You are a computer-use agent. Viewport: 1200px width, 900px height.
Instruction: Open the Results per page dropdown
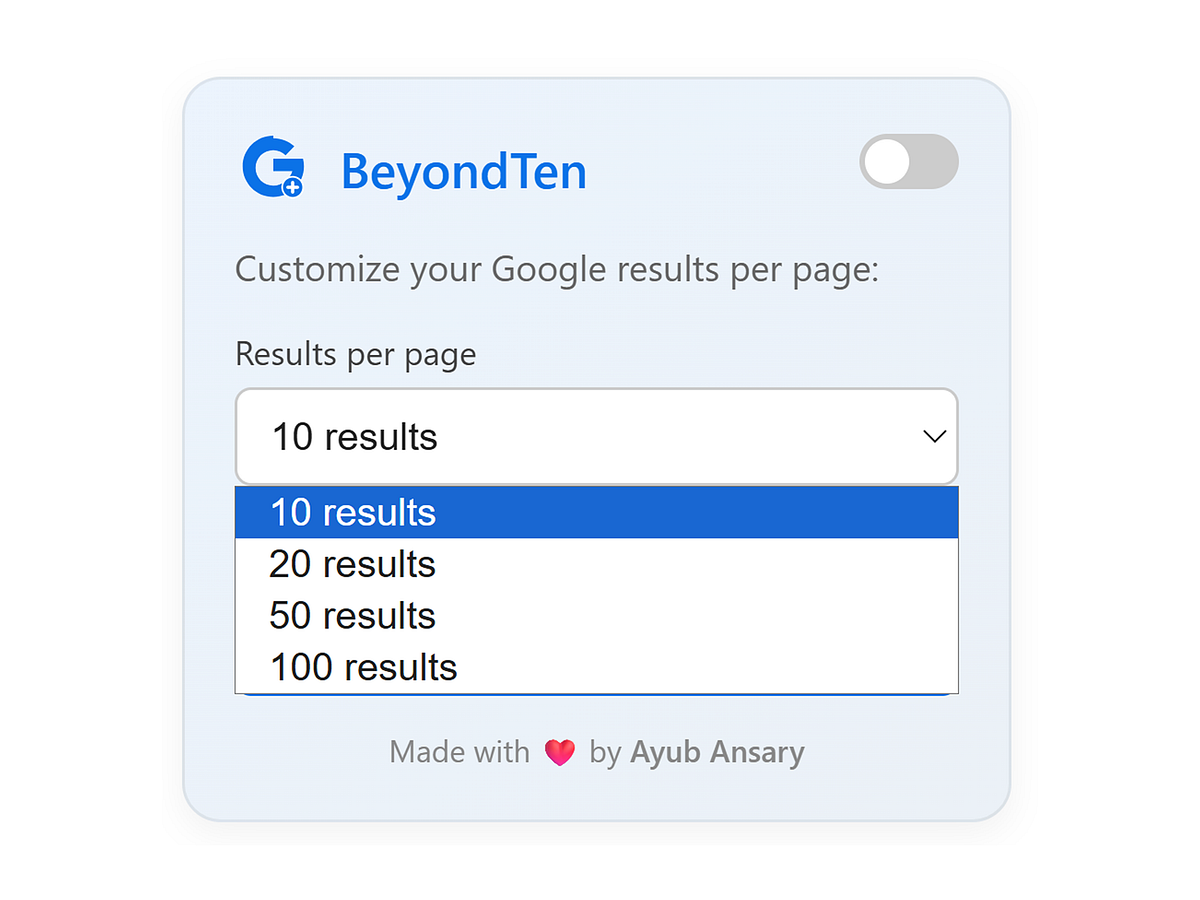(x=596, y=437)
